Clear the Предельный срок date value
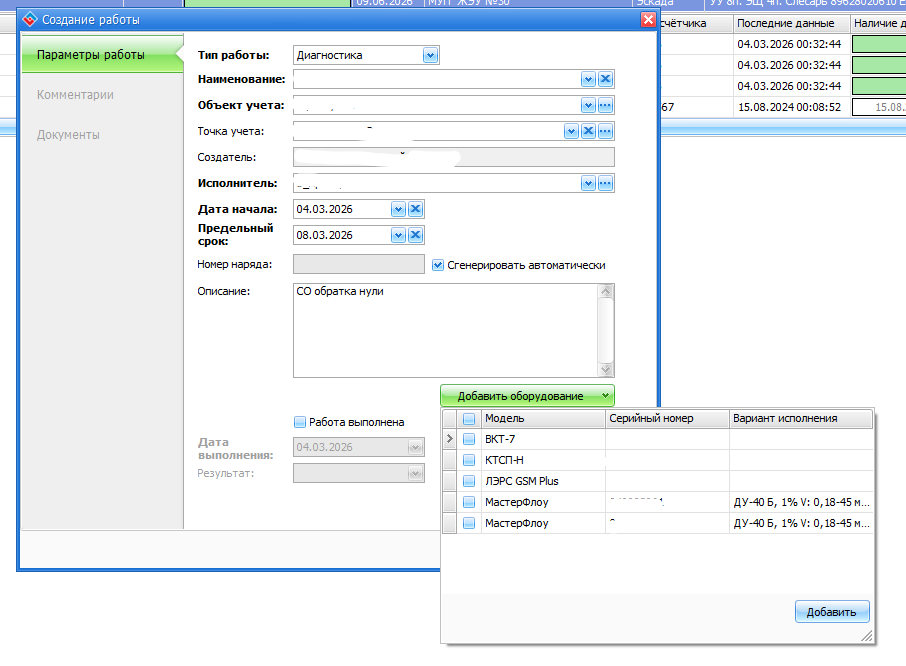The width and height of the screenshot is (906, 666). [x=415, y=235]
